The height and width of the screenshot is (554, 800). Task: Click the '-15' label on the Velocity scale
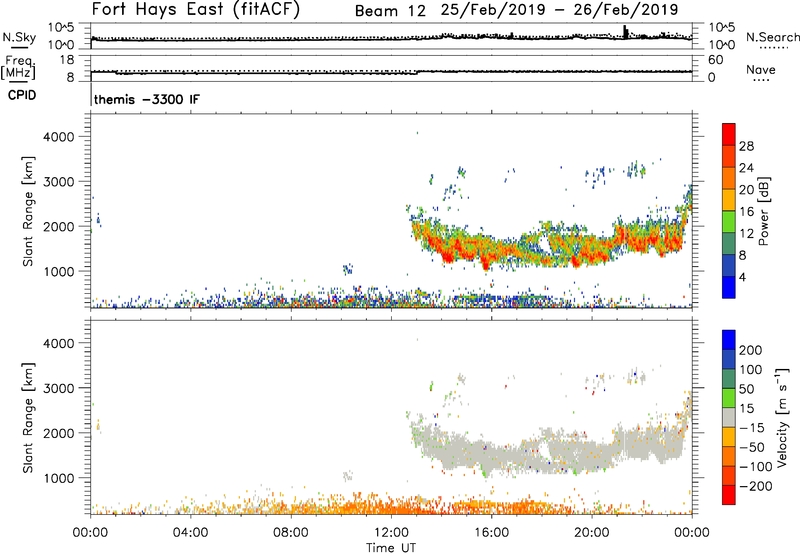click(752, 428)
